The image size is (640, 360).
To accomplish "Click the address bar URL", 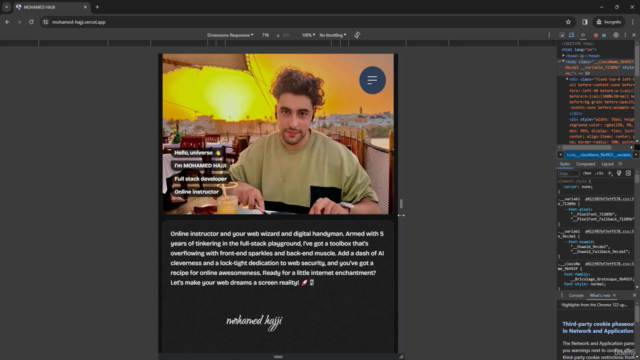I will pos(79,22).
